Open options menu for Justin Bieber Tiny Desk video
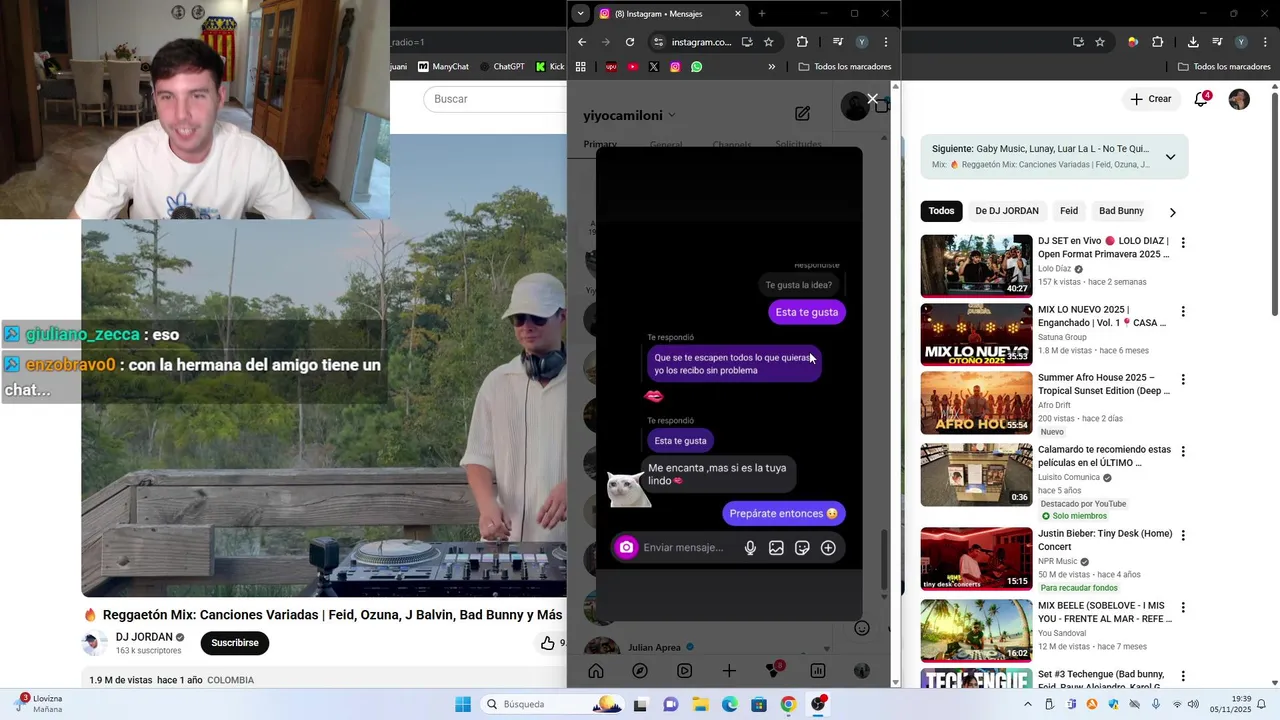This screenshot has height=720, width=1280. pyautogui.click(x=1183, y=536)
